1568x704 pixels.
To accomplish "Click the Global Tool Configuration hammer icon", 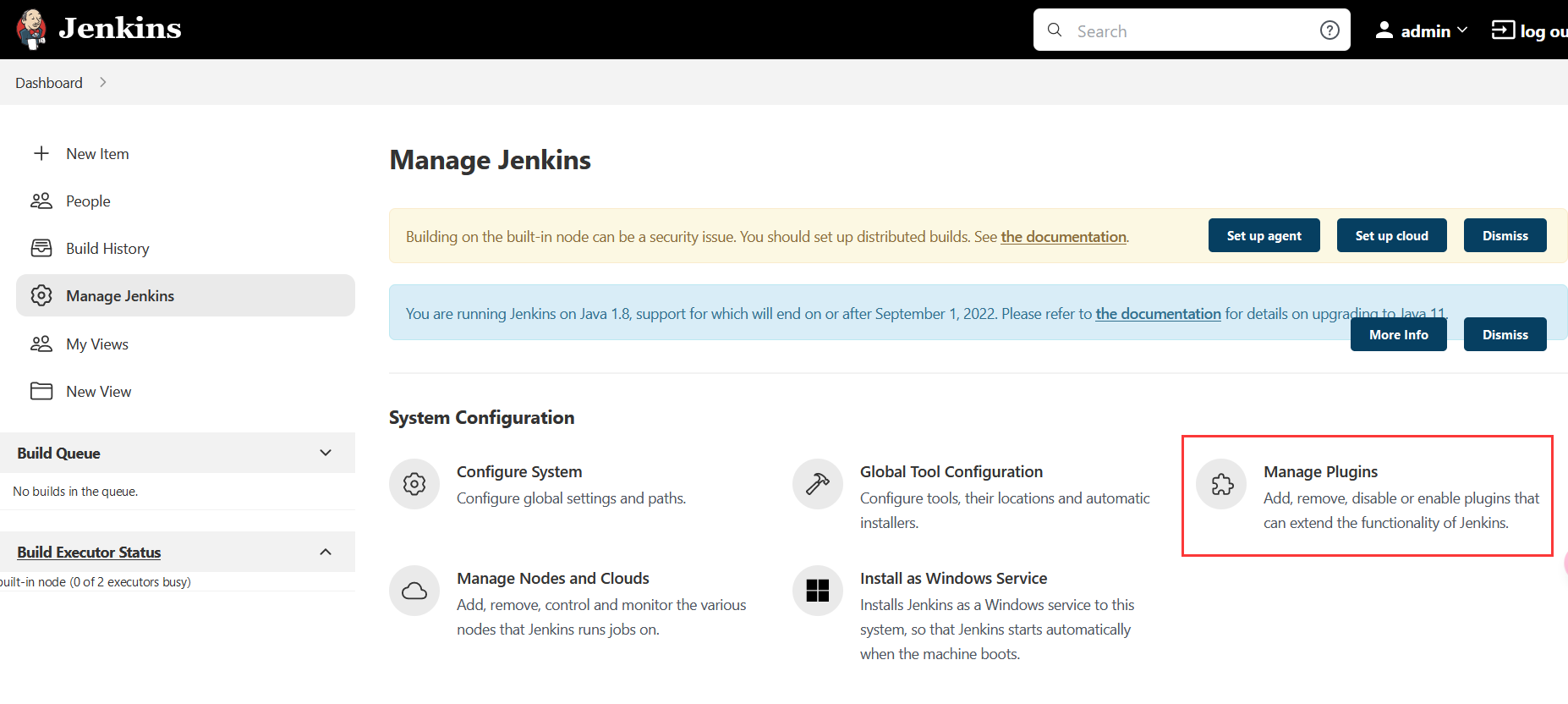I will tap(818, 484).
